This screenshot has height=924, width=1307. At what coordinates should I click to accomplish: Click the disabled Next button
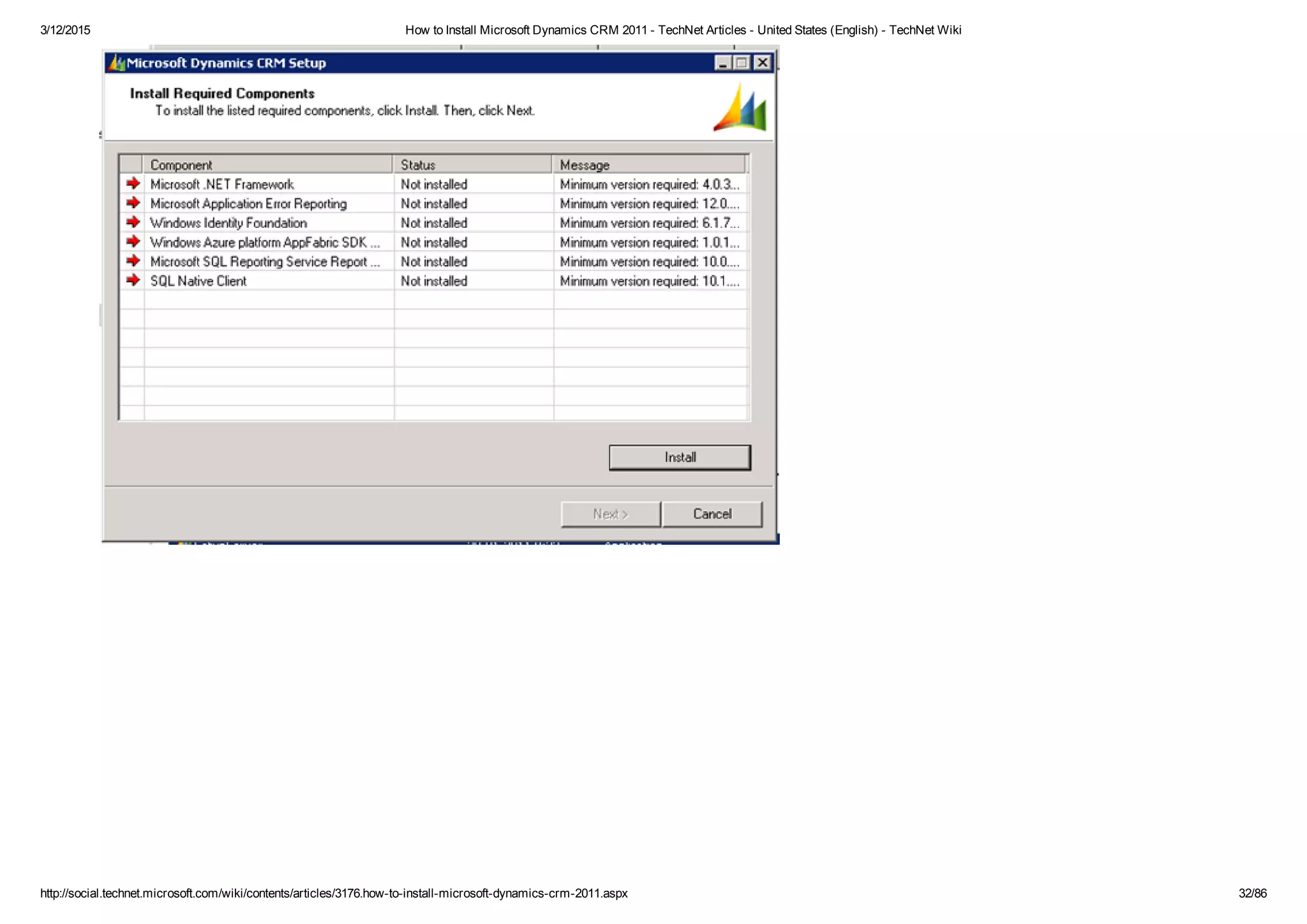(x=611, y=514)
